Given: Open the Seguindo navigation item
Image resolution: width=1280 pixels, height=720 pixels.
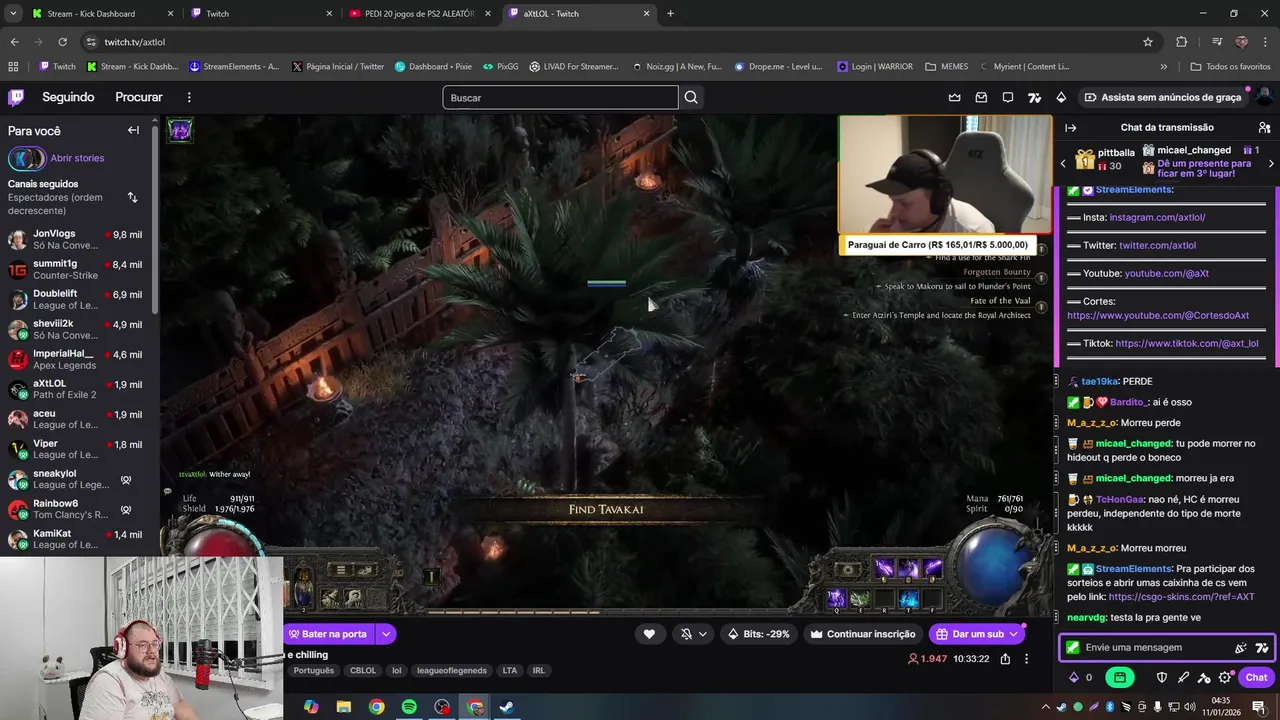Looking at the screenshot, I should click(68, 97).
